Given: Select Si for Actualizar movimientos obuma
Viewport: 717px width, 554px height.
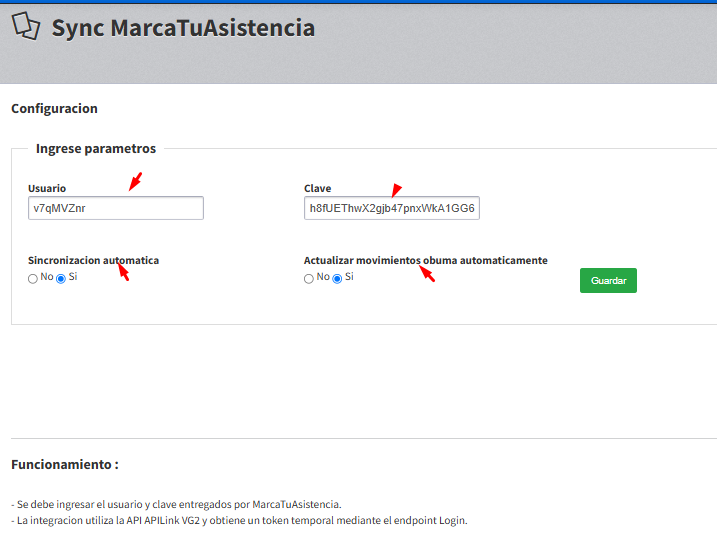Looking at the screenshot, I should coord(337,278).
